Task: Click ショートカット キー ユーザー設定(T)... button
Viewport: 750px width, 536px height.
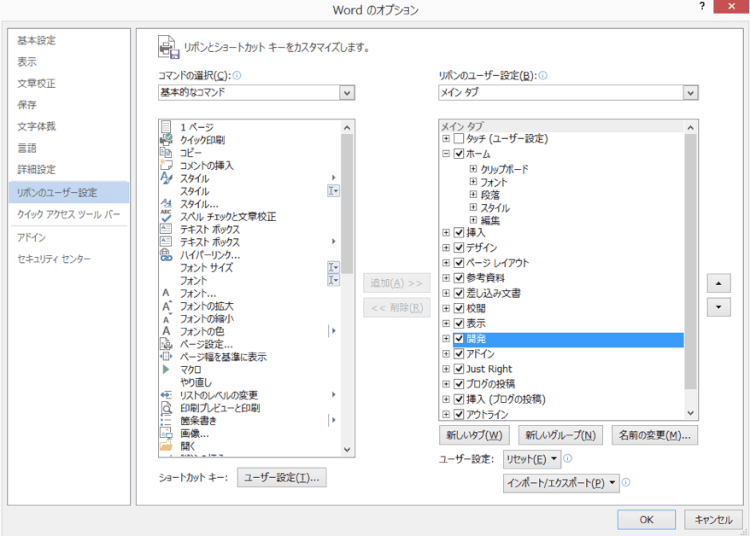Action: 282,477
